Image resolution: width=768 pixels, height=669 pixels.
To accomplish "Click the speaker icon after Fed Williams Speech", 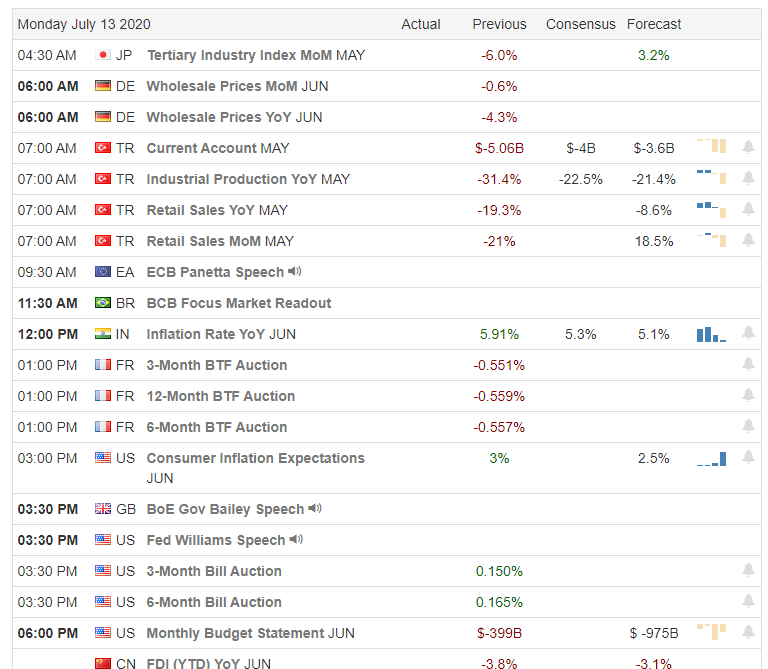I will click(296, 540).
